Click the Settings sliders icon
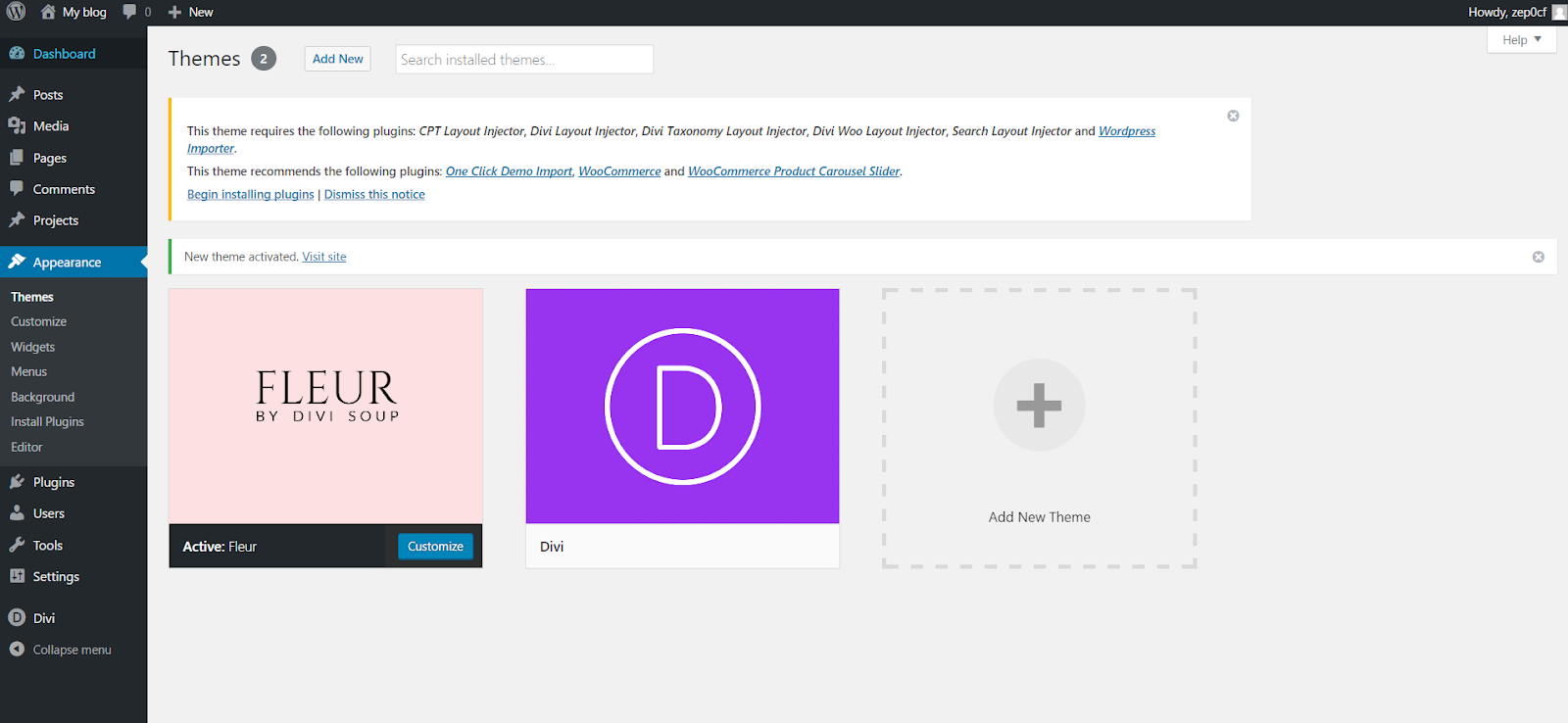This screenshot has height=723, width=1568. point(17,576)
